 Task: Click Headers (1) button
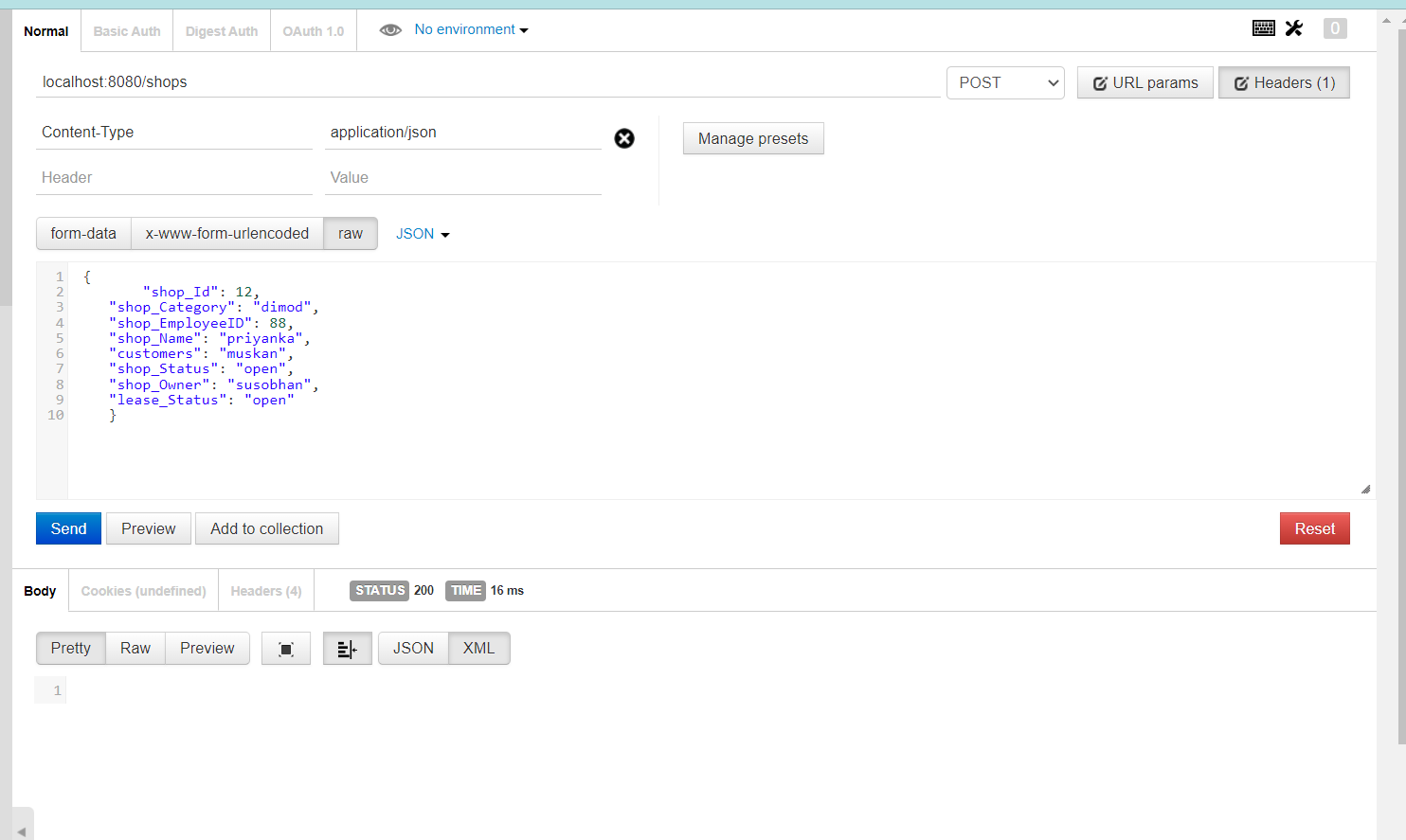(1284, 83)
